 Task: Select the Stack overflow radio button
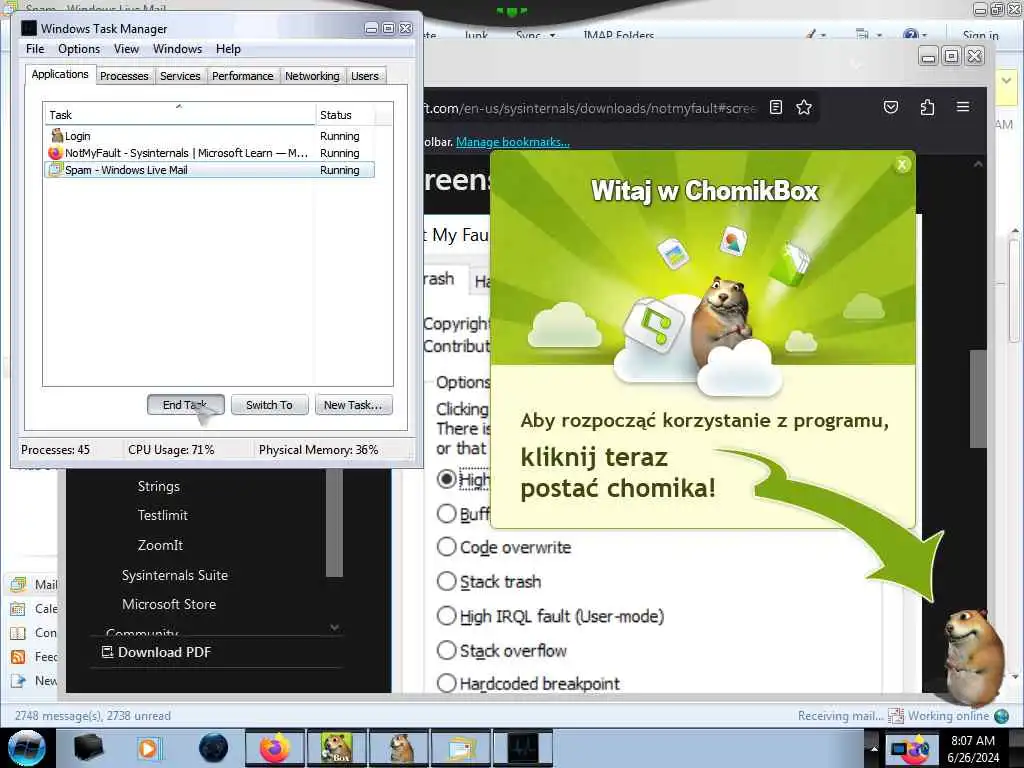[x=447, y=650]
